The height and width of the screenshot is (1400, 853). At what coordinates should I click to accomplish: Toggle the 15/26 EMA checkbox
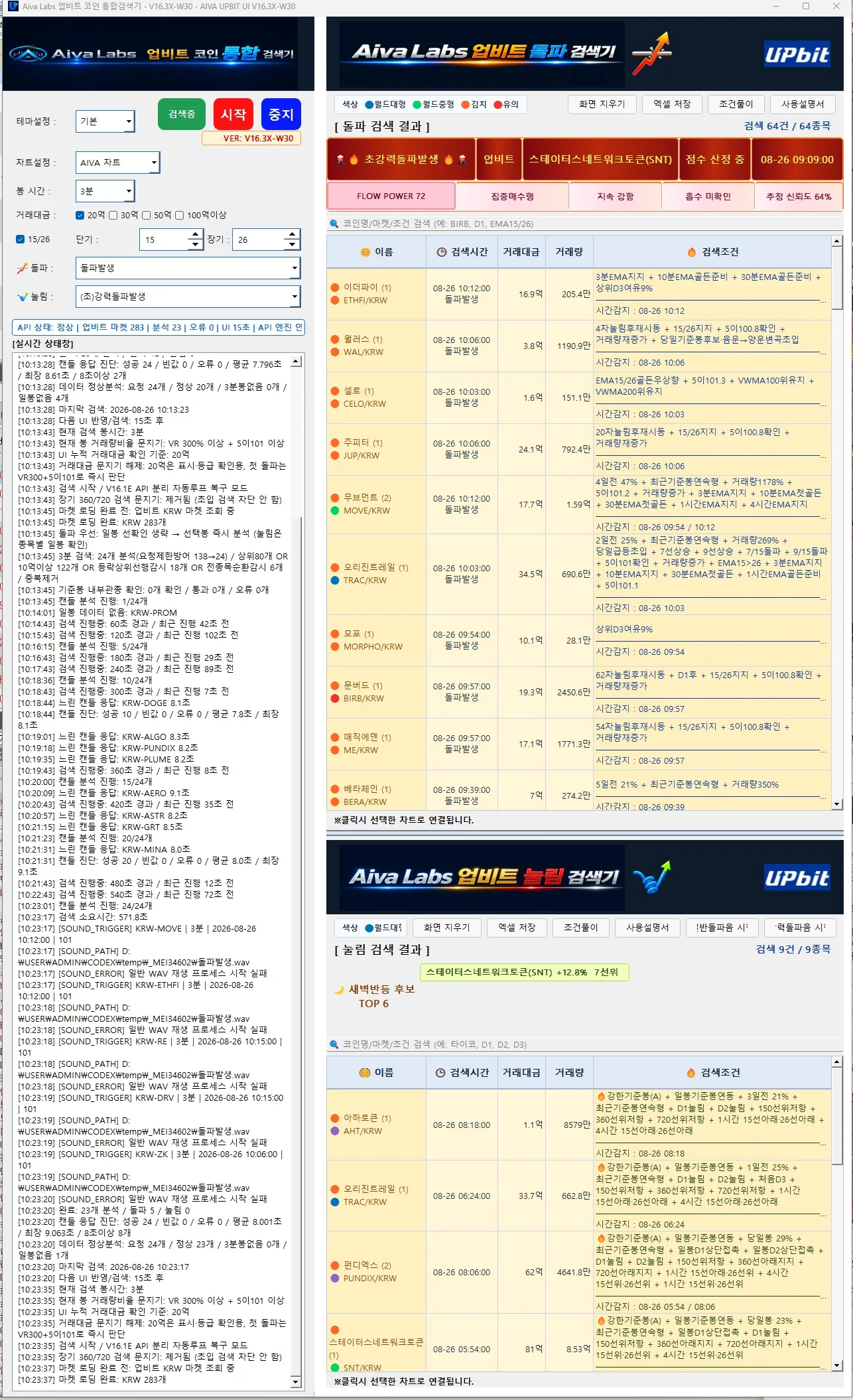pos(21,240)
